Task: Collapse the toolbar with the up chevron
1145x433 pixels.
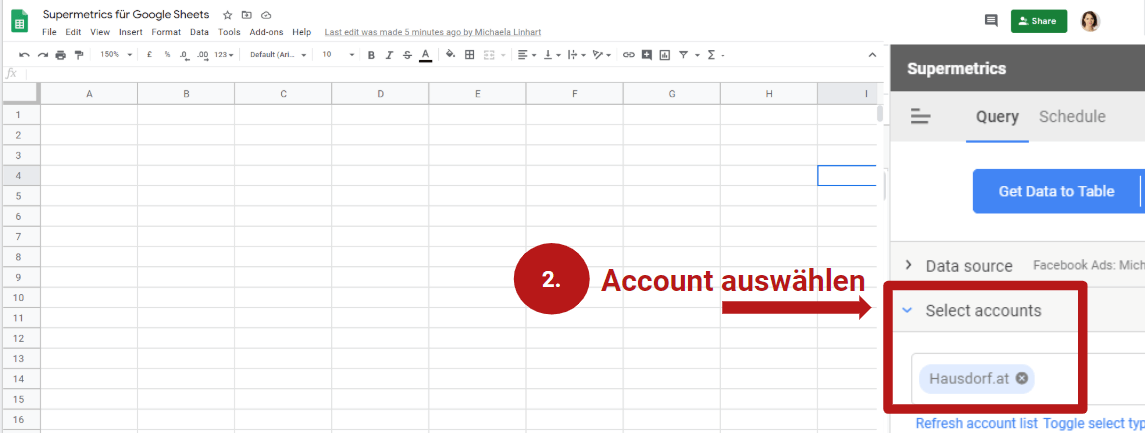Action: click(874, 55)
